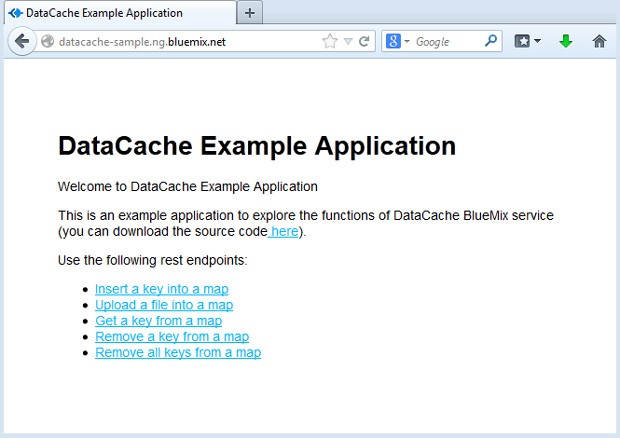Bookmark this page with the star icon
Viewport: 620px width, 438px height.
(x=330, y=41)
